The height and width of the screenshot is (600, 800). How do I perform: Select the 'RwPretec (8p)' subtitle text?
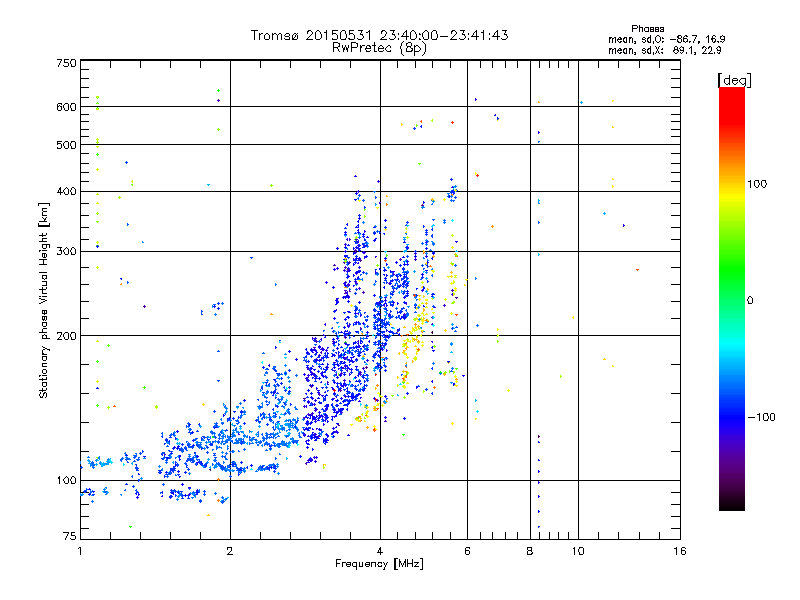point(379,47)
